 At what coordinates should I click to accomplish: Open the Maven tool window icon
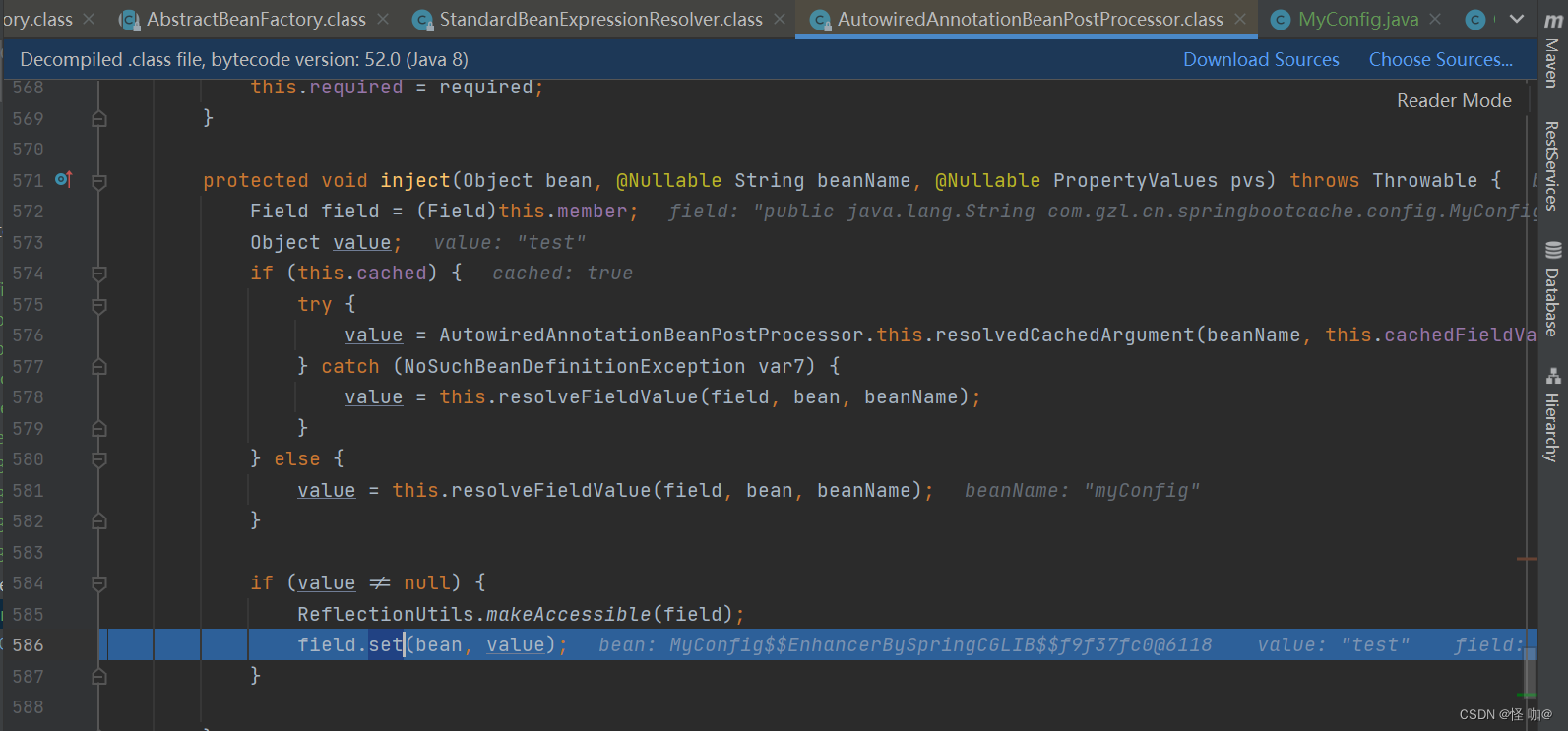coord(1553,20)
